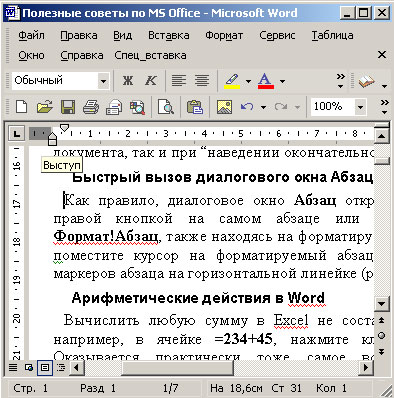Click the Undo arrow icon
The height and width of the screenshot is (398, 394).
point(247,107)
